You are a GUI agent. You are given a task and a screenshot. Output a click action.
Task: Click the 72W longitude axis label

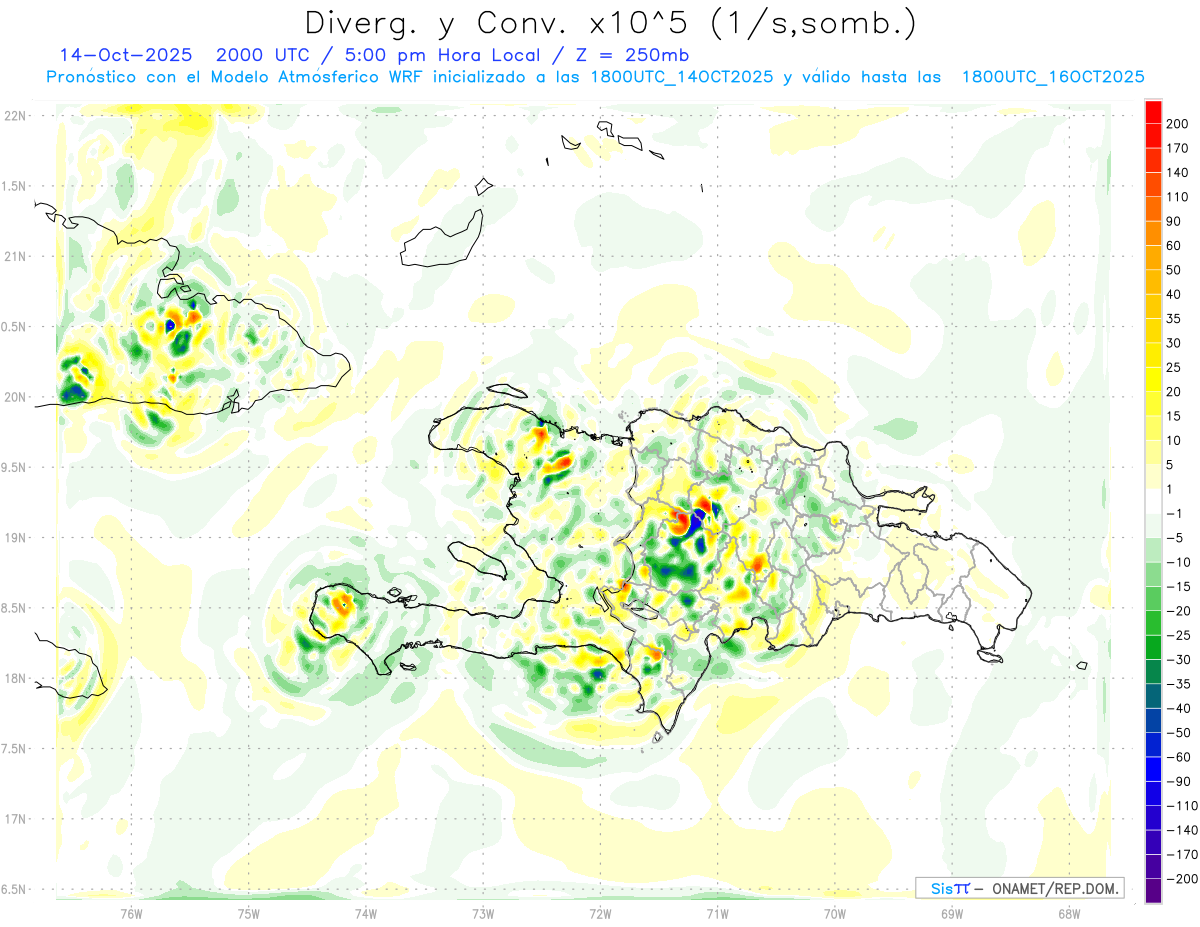(x=600, y=913)
